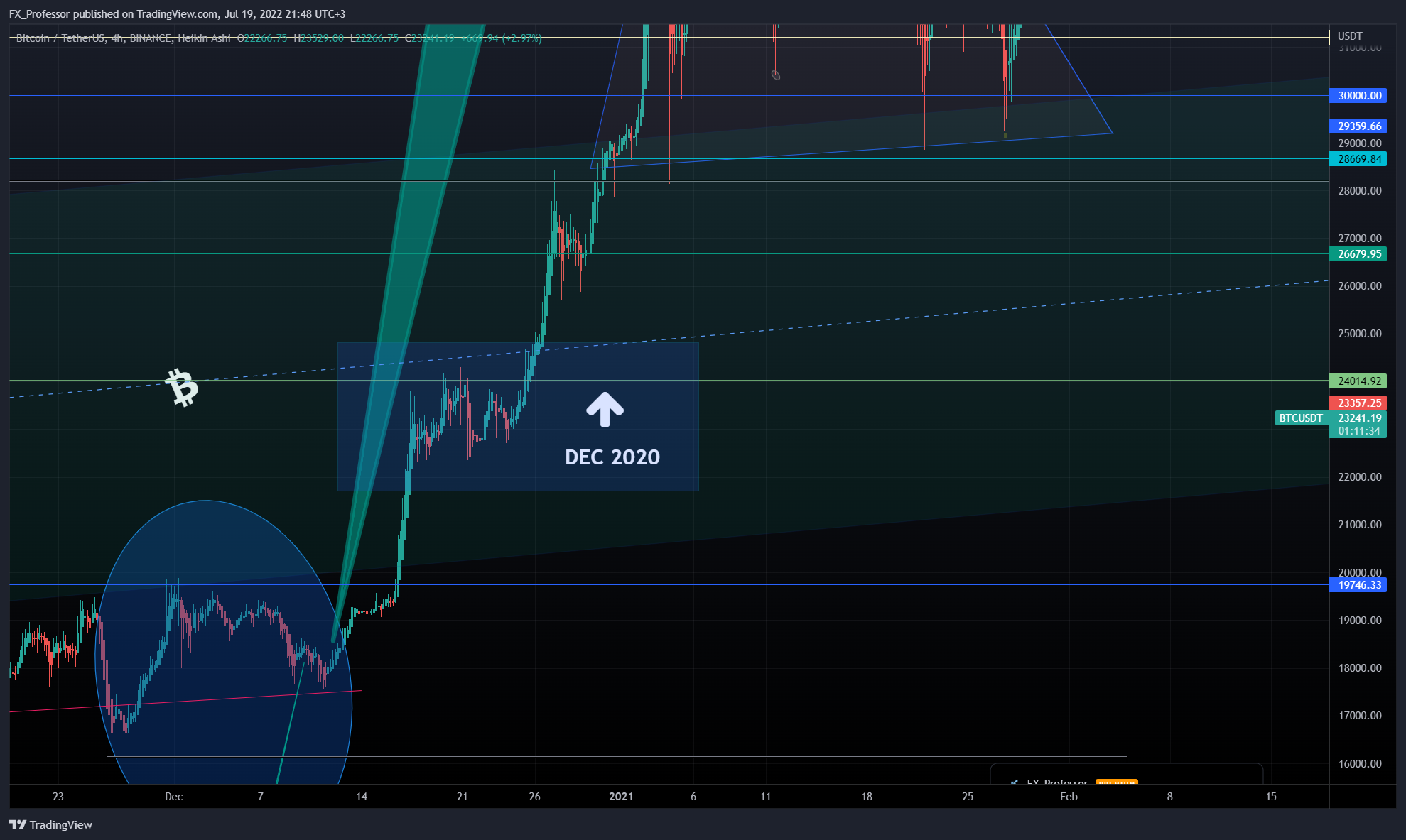
Task: Click the Feb marker on the time axis
Action: coord(1069,796)
